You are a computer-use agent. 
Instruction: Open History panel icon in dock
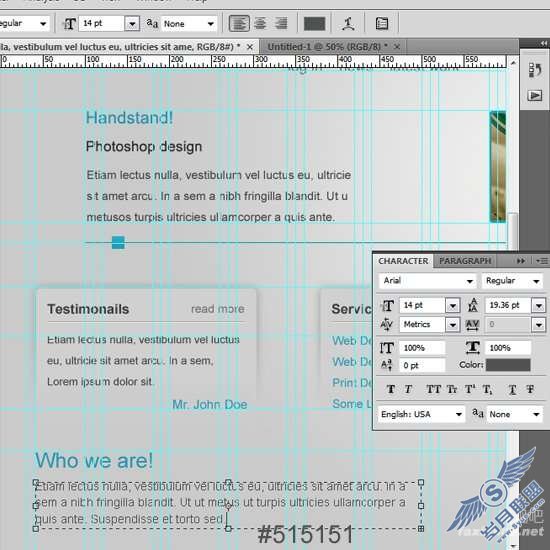click(535, 70)
